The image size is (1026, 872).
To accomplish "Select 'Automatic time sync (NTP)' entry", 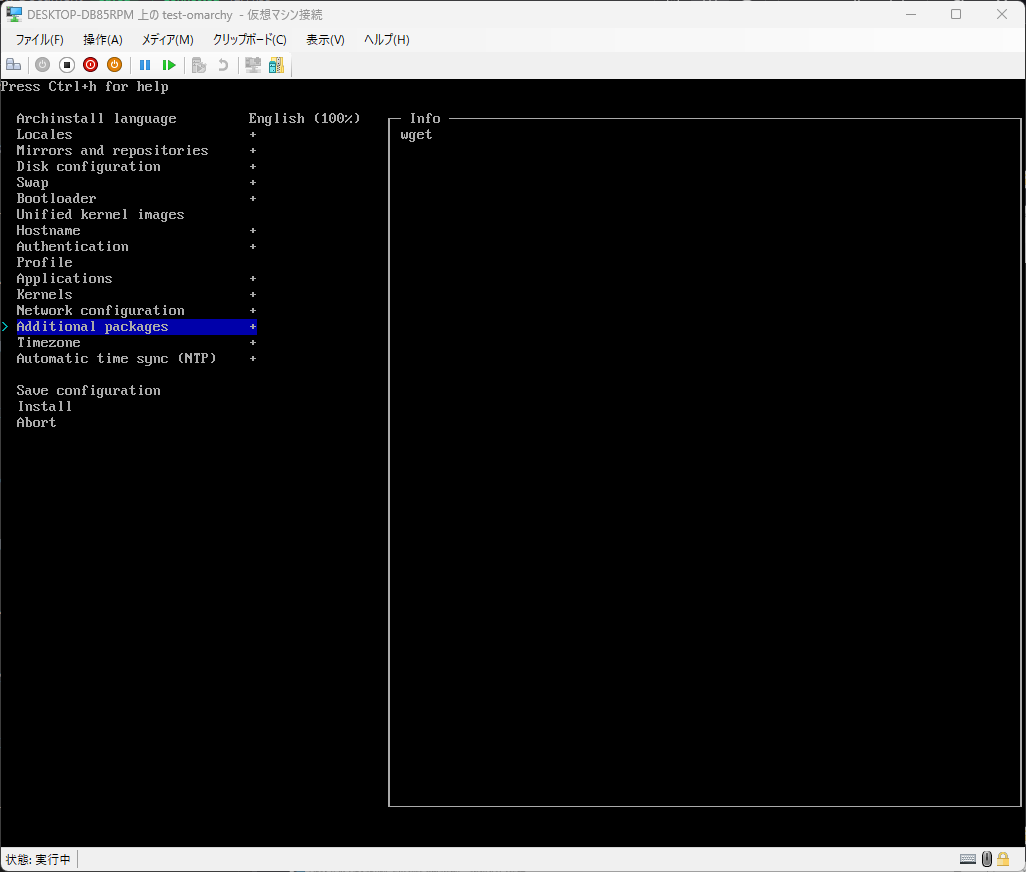I will 116,358.
